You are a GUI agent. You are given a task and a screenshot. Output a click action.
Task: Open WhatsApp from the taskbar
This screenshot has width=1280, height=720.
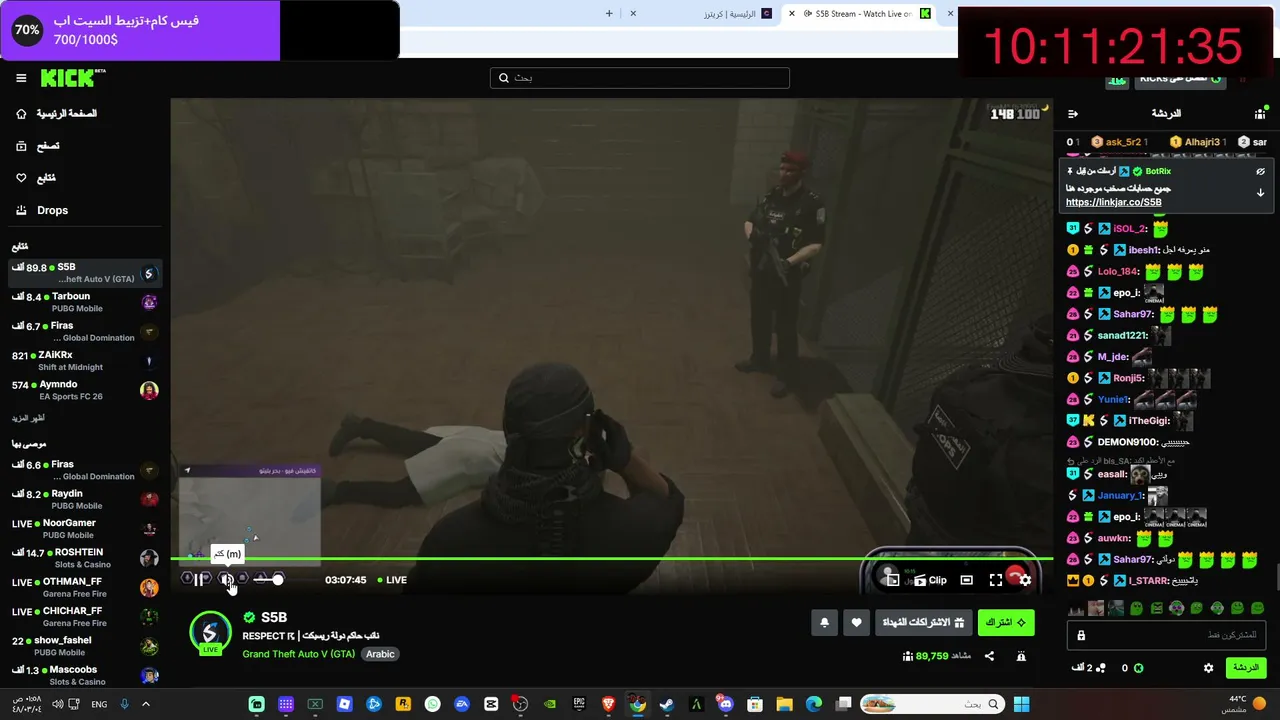pyautogui.click(x=432, y=704)
